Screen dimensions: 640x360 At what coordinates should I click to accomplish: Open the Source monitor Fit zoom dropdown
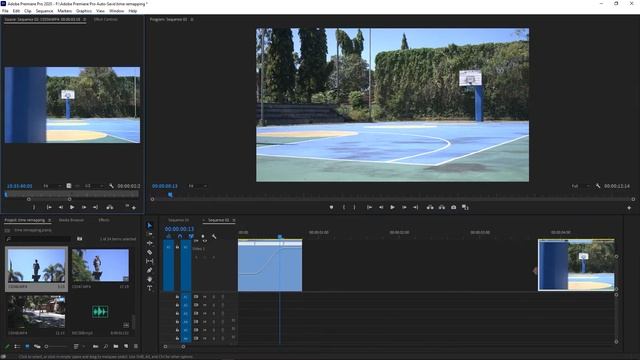[52, 186]
